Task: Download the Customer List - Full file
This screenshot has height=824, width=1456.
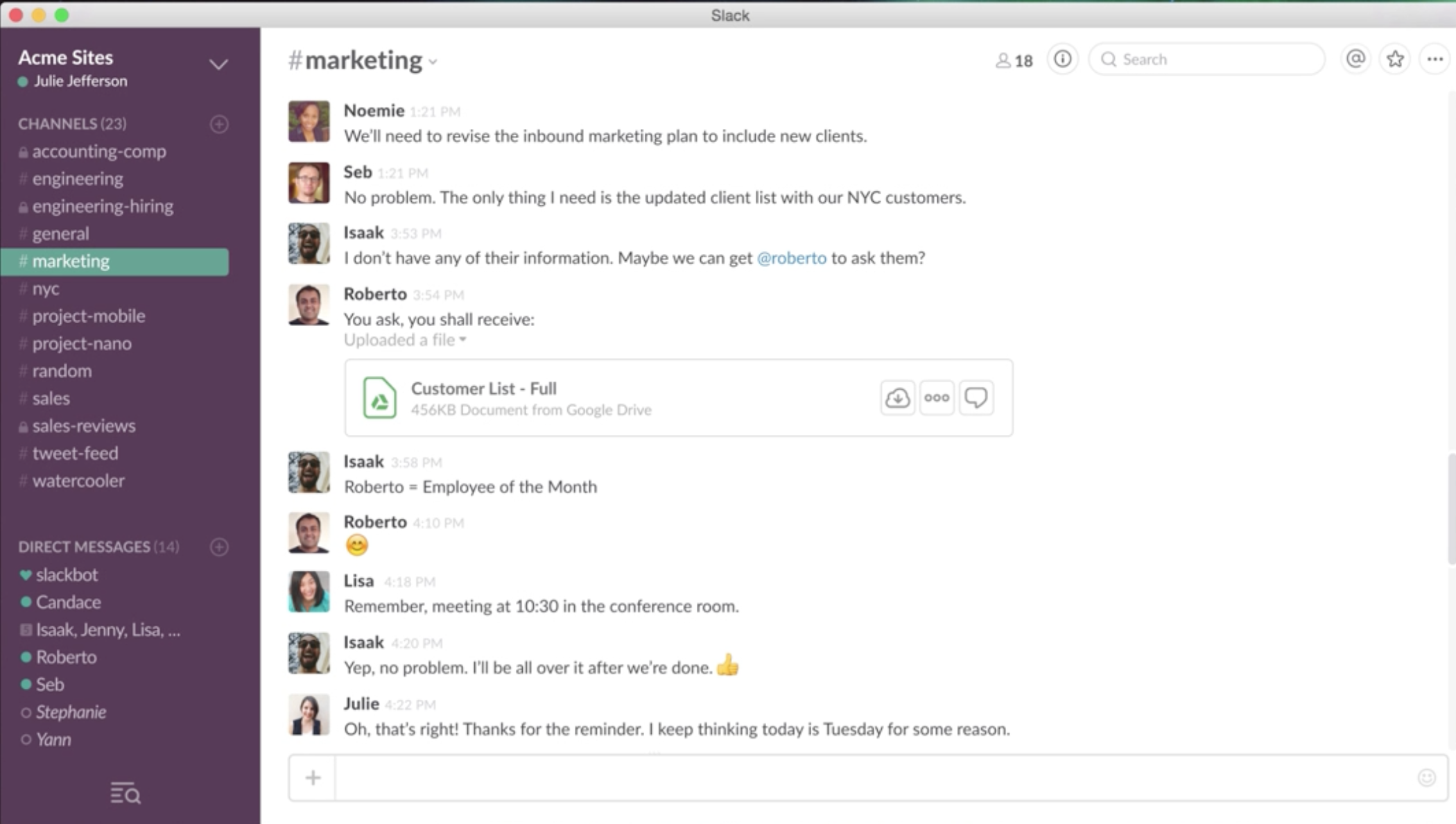Action: pos(897,397)
